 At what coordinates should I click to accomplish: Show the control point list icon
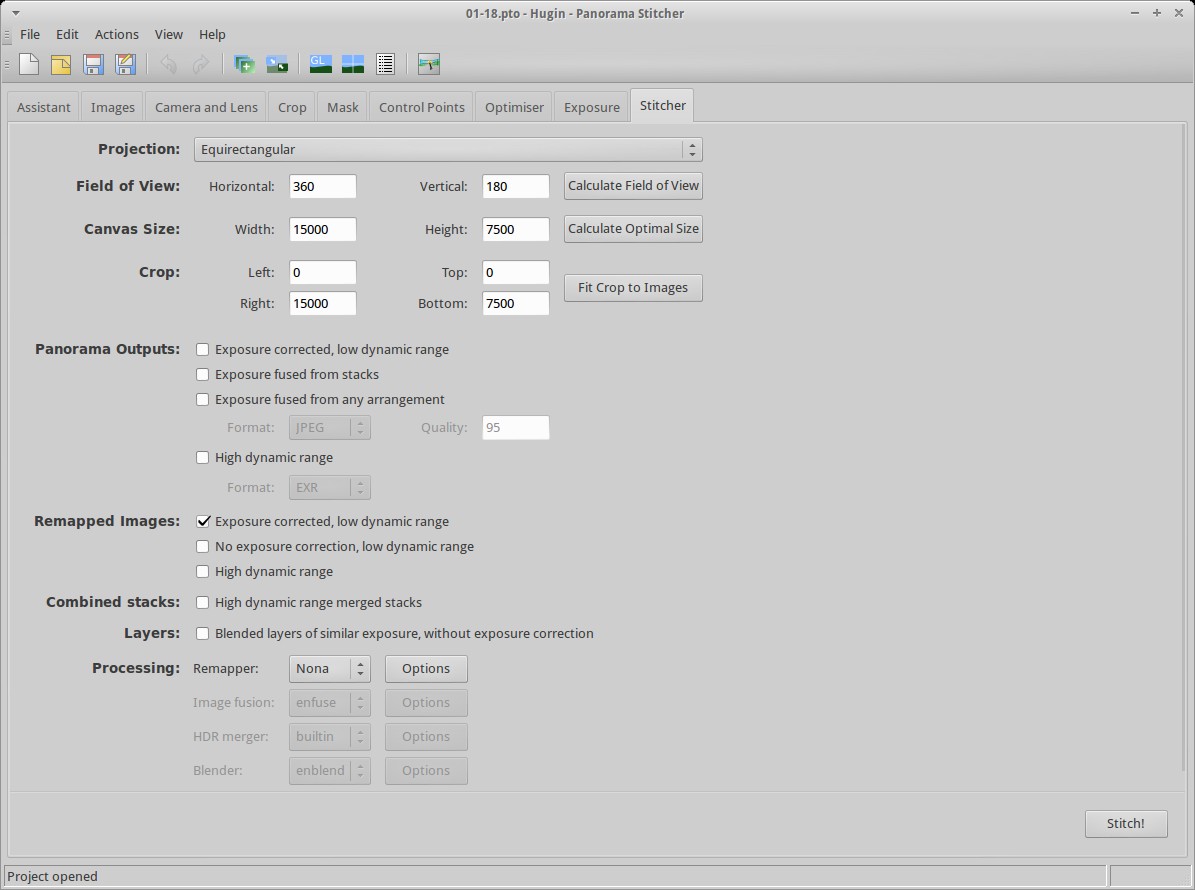coord(385,64)
